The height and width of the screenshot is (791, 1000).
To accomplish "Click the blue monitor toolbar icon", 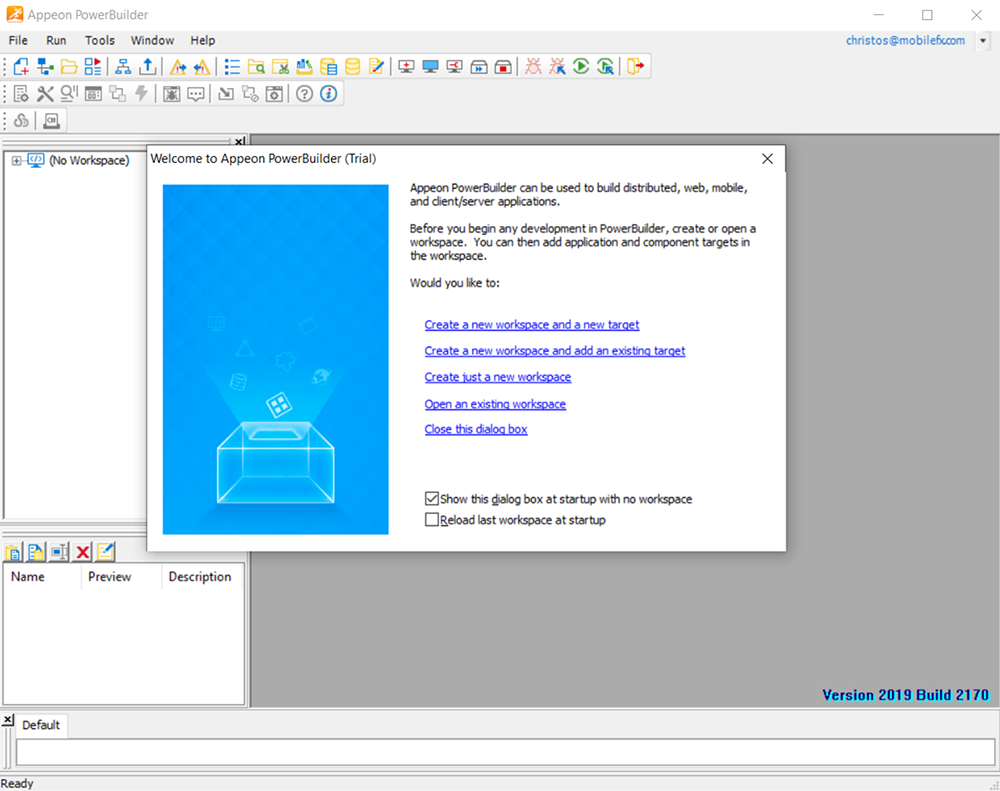I will [430, 66].
